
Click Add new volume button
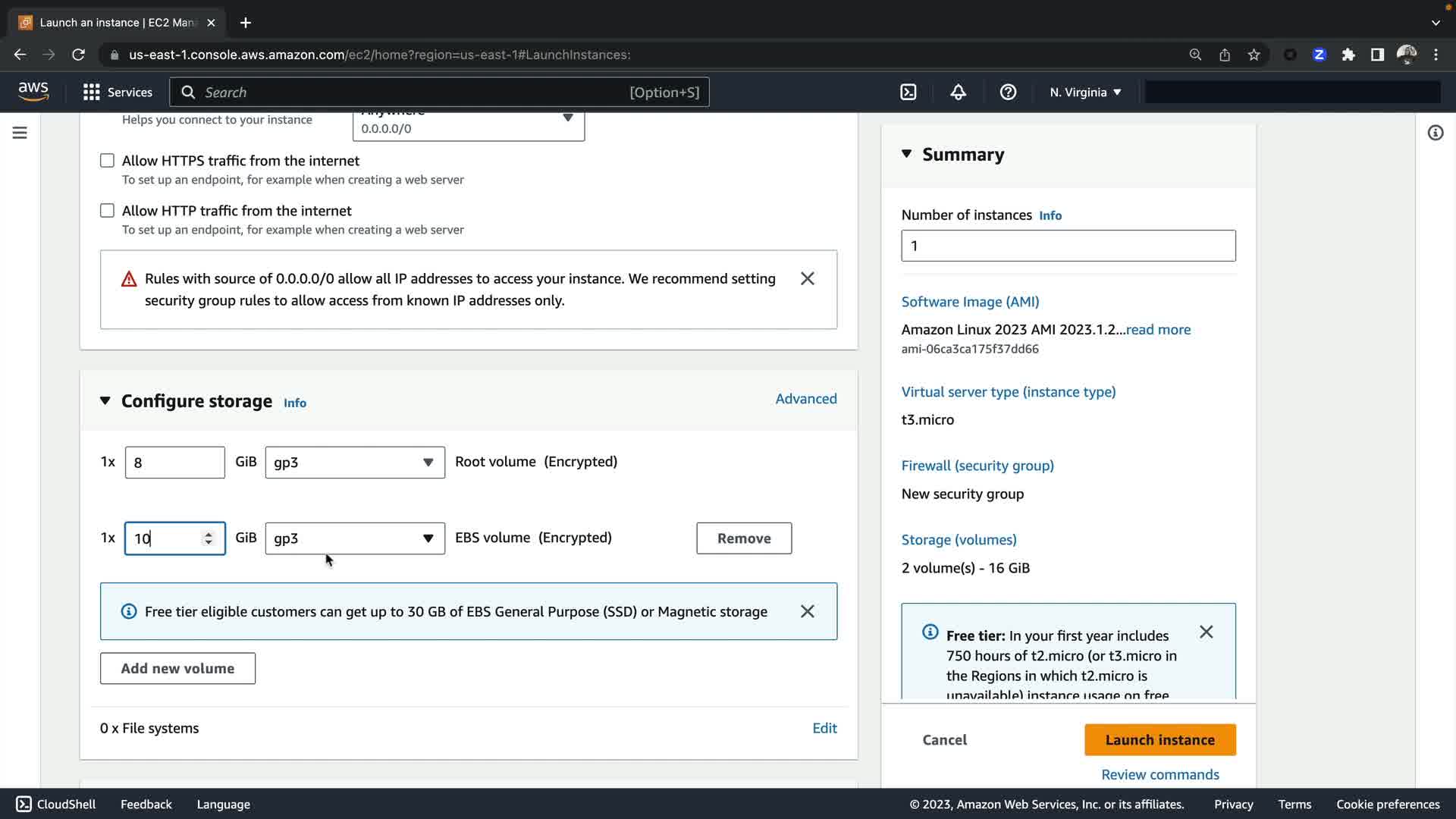pos(177,669)
